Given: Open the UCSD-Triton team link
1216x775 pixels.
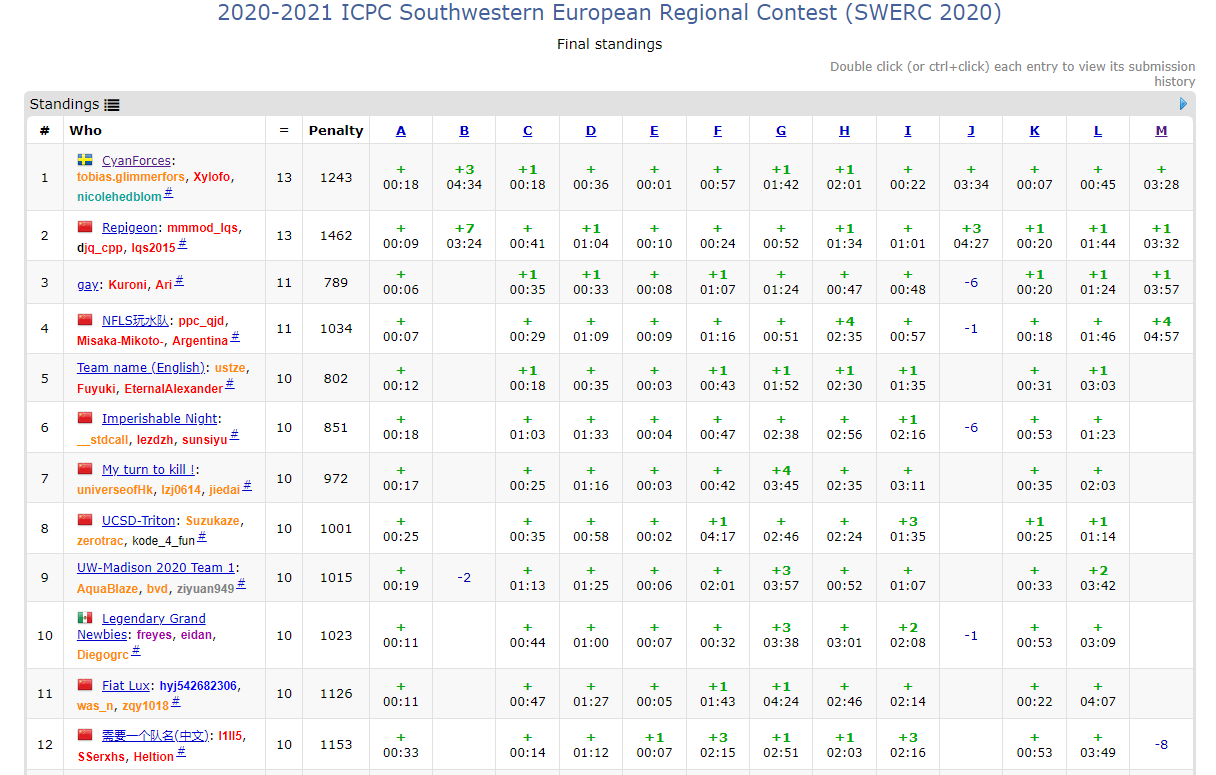Looking at the screenshot, I should coord(138,520).
